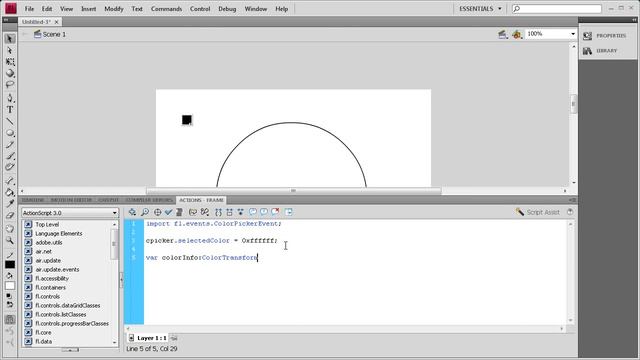The width and height of the screenshot is (640, 360).
Task: Show code hint in Actions panel
Action: (193, 212)
